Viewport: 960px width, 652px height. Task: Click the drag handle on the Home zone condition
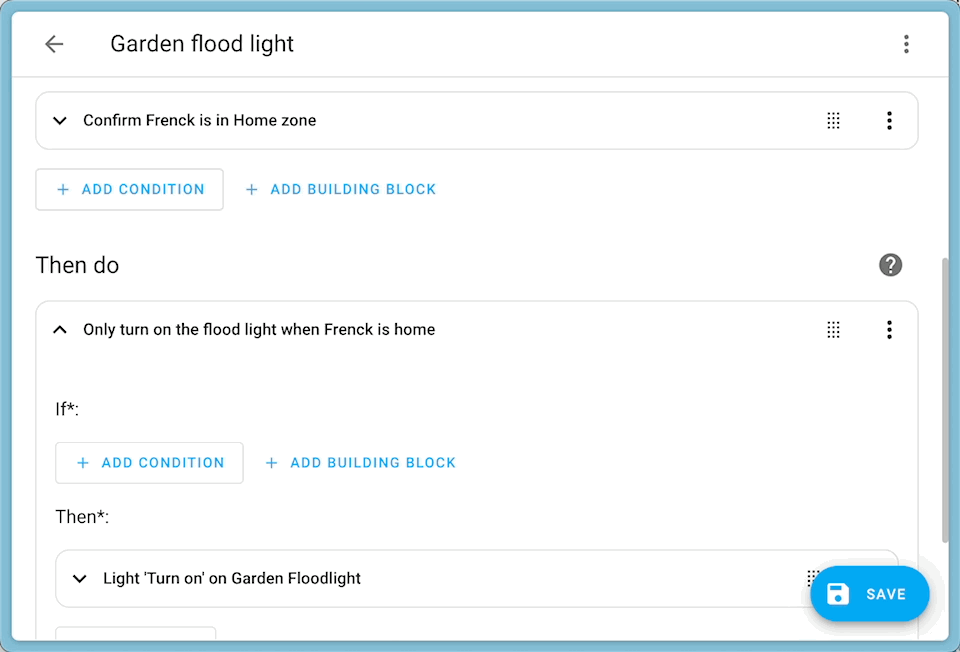click(x=833, y=120)
